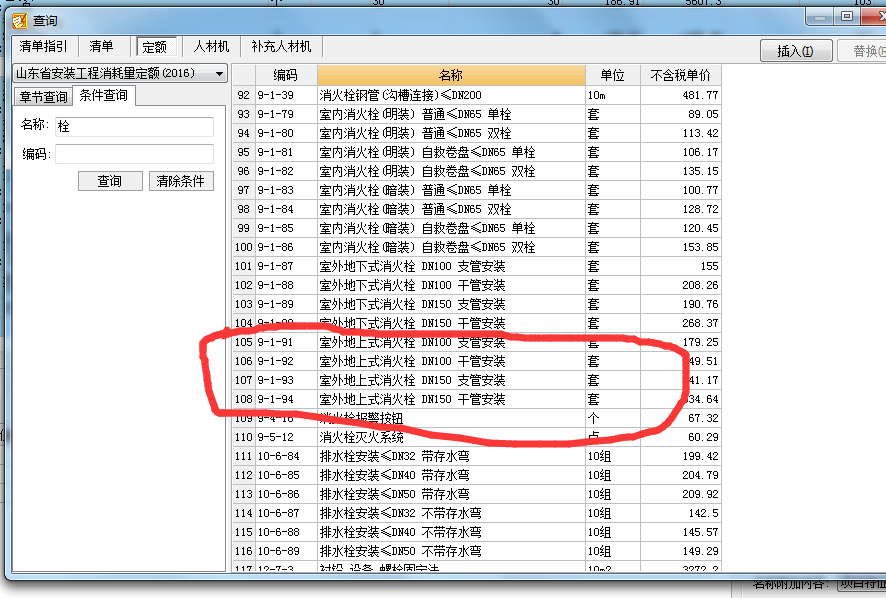Sort by the 编码 column header

pyautogui.click(x=286, y=75)
